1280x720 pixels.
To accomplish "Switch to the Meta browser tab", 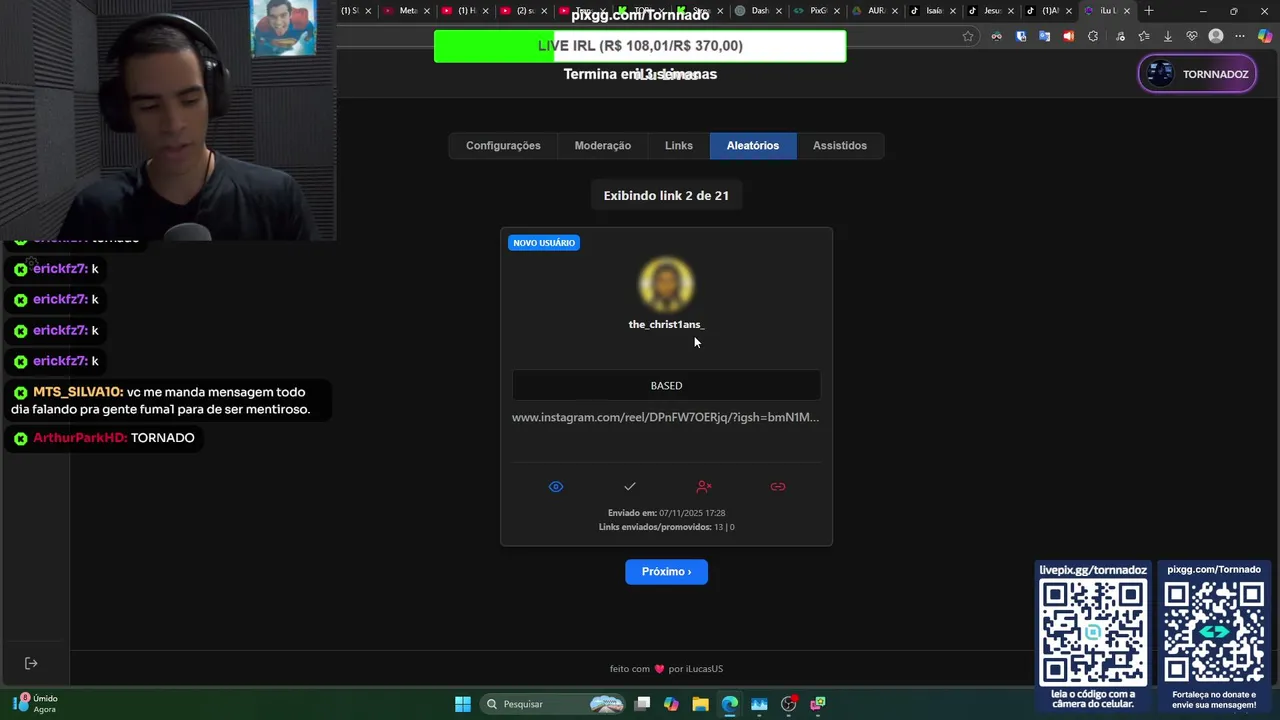I will tap(409, 11).
